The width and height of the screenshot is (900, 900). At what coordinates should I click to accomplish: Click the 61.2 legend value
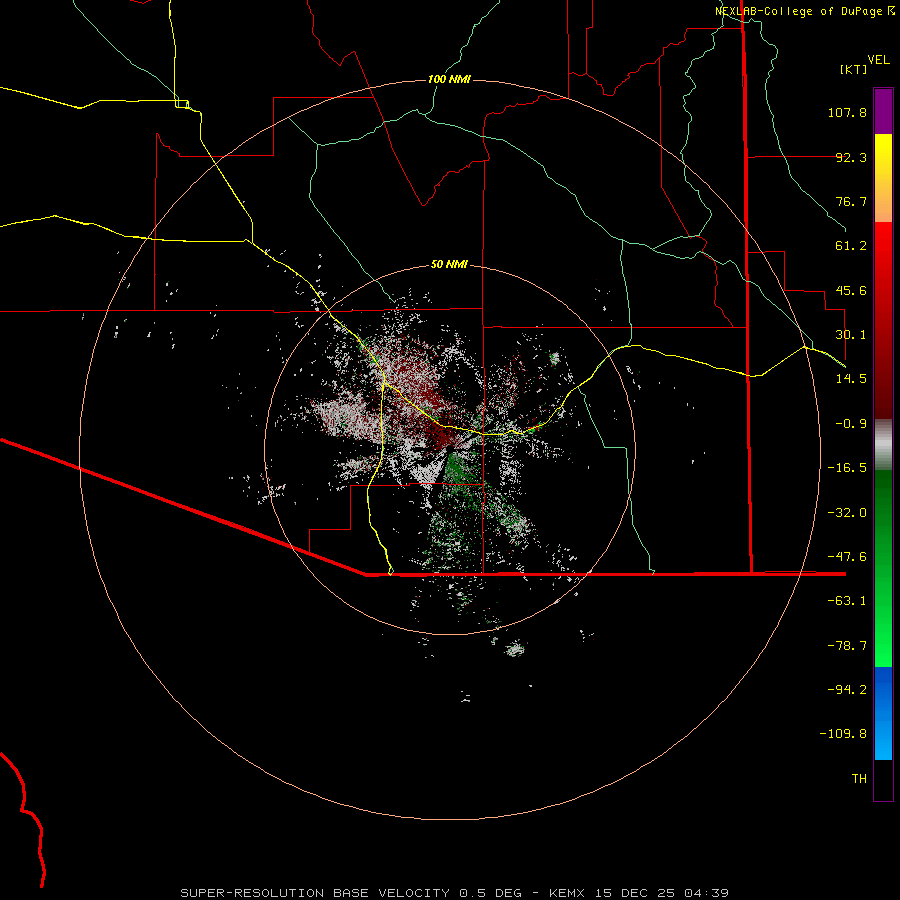851,246
